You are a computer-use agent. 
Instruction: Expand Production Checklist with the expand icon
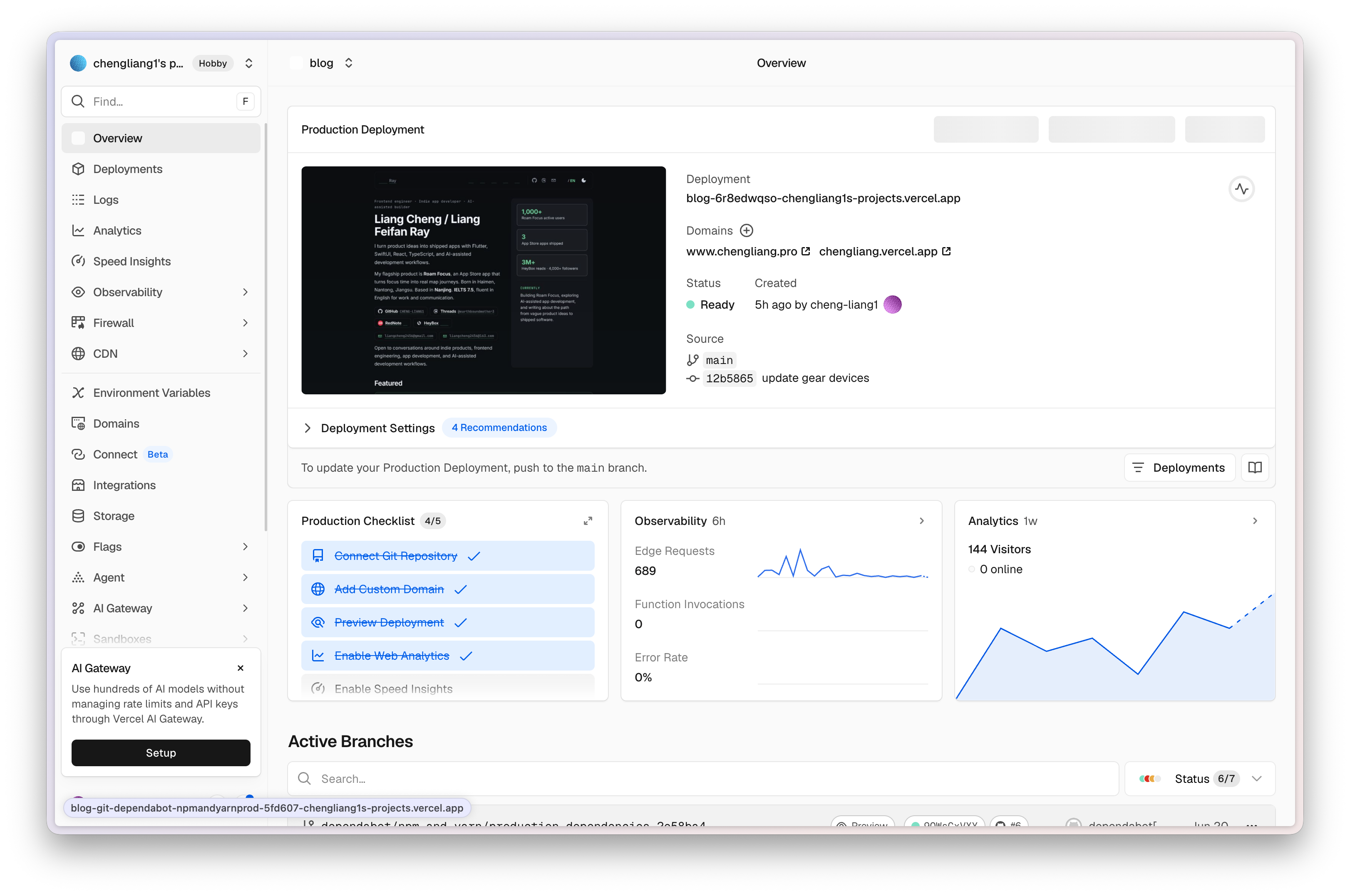(x=588, y=521)
